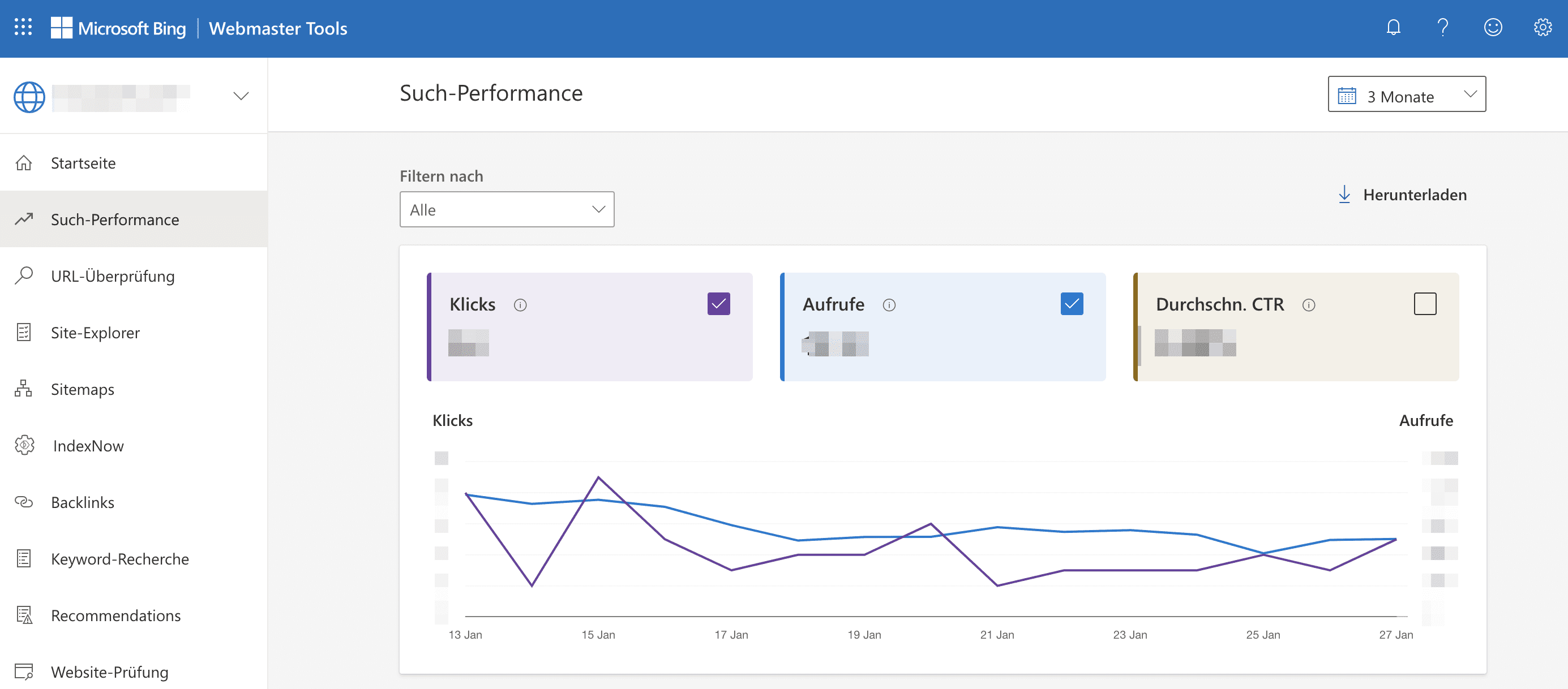Click the Klicks metric card

[589, 326]
